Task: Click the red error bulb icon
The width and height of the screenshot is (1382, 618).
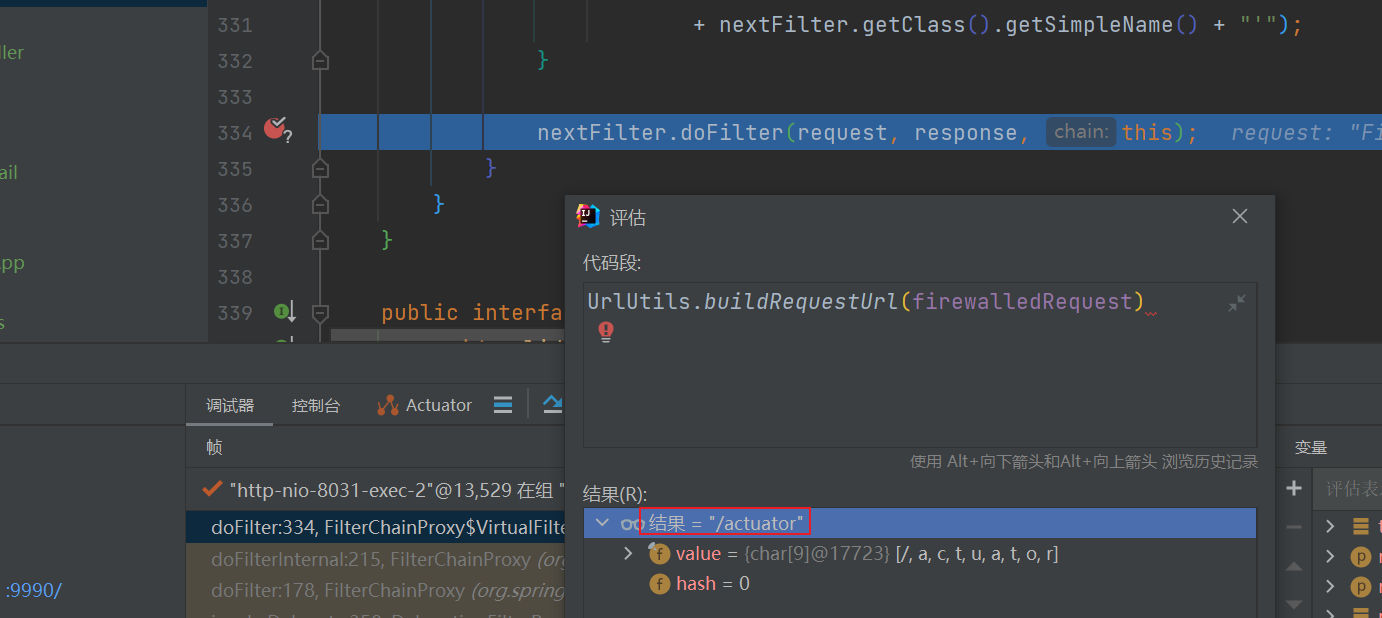Action: (605, 332)
